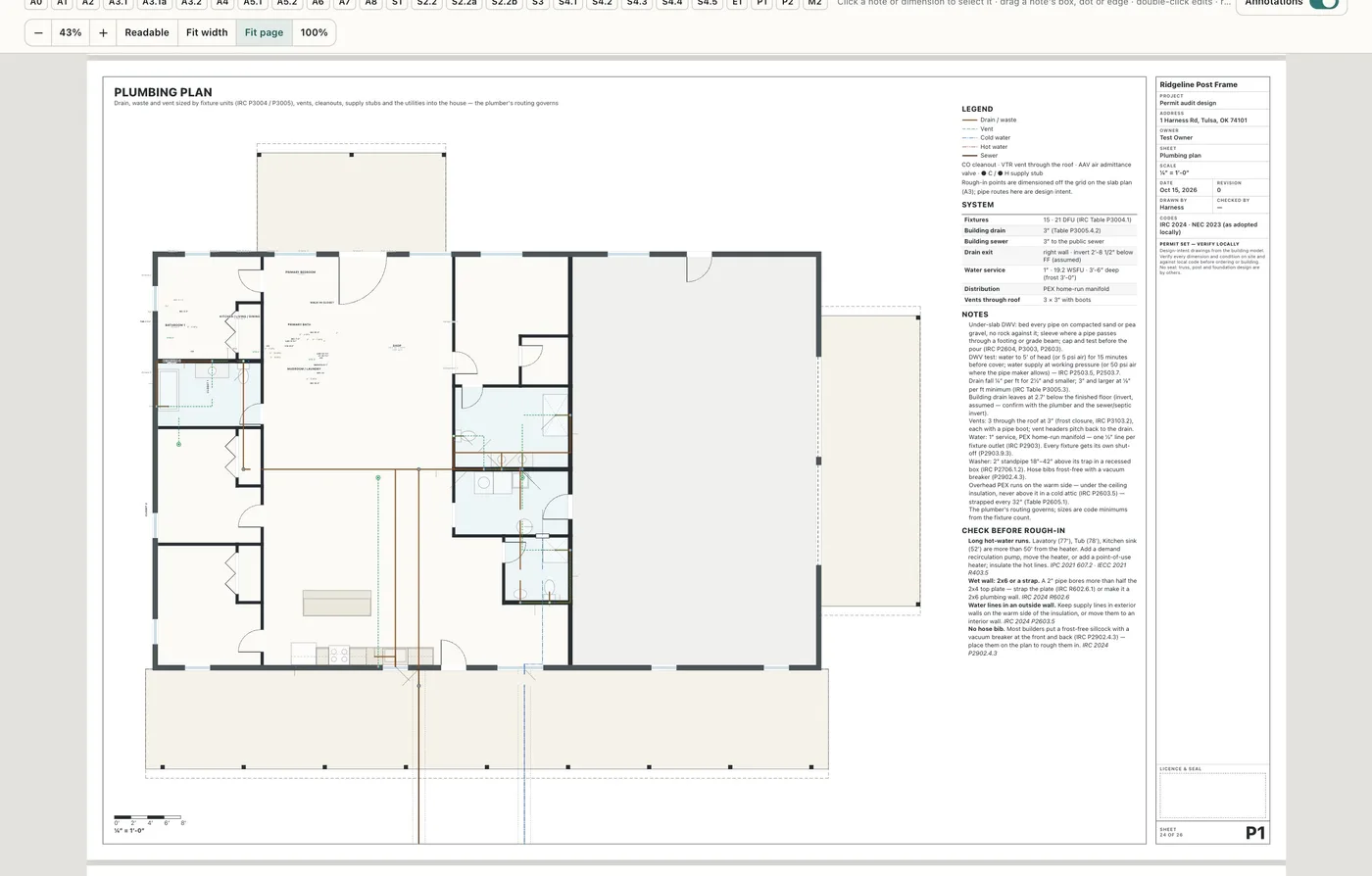
Task: Click the 'Vents through roof' table row
Action: coord(1050,300)
